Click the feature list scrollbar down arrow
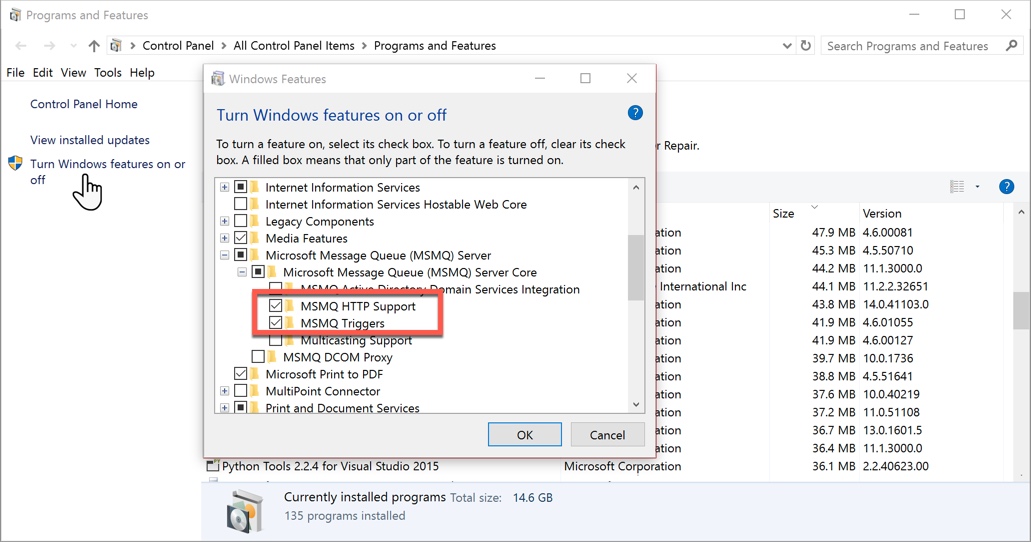The image size is (1031, 542). [x=636, y=405]
